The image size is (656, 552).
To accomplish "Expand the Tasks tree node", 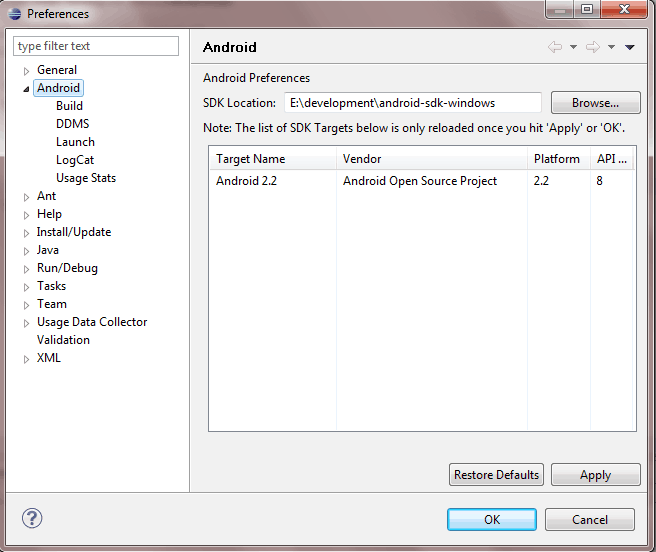I will coord(26,287).
